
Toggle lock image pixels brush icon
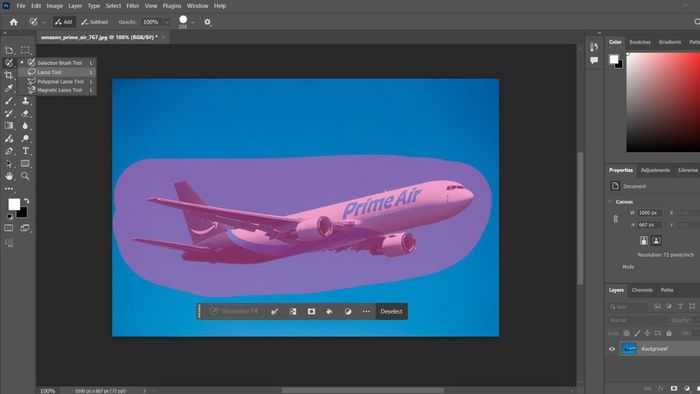click(637, 333)
